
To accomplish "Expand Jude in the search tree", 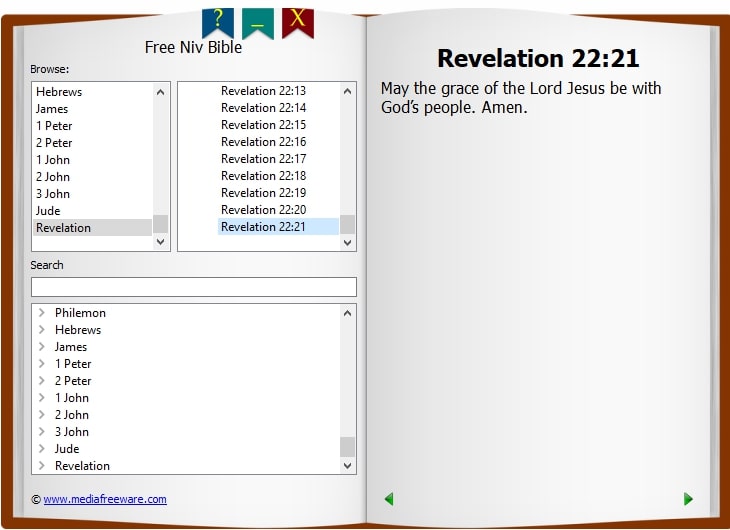I will coord(41,448).
